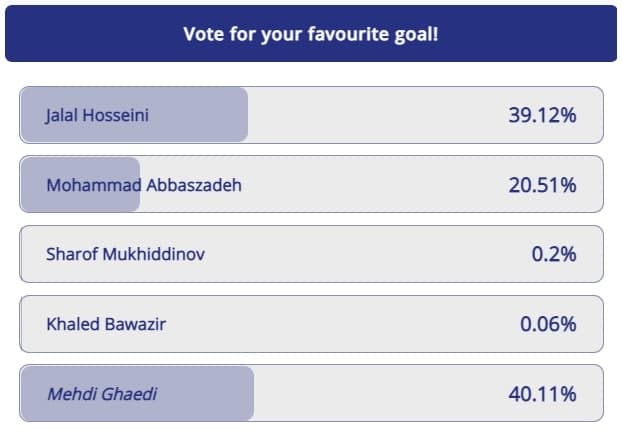Image resolution: width=622 pixels, height=437 pixels.
Task: Click the 0.2% result value
Action: pos(554,254)
